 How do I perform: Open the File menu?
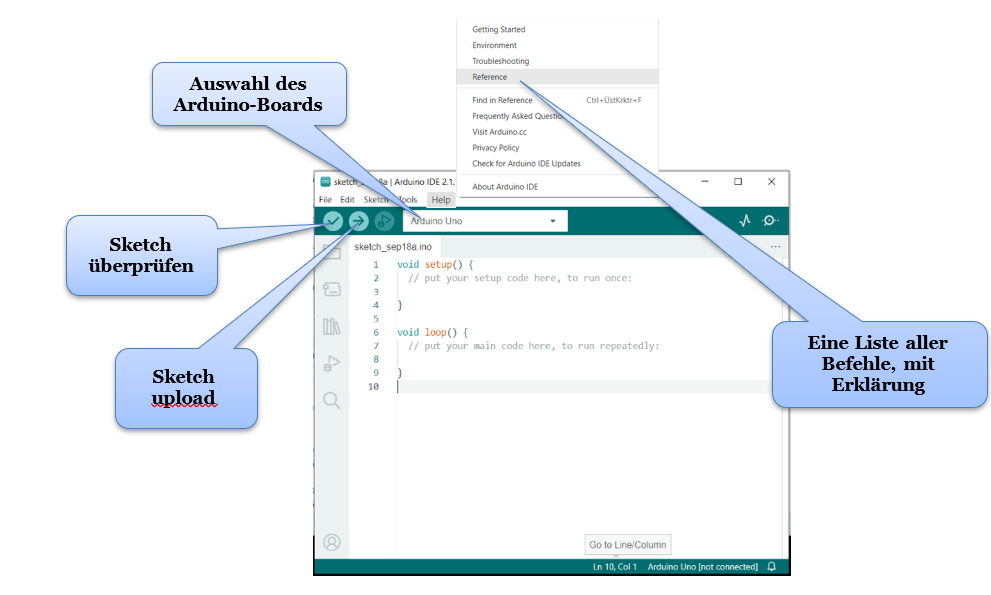325,200
